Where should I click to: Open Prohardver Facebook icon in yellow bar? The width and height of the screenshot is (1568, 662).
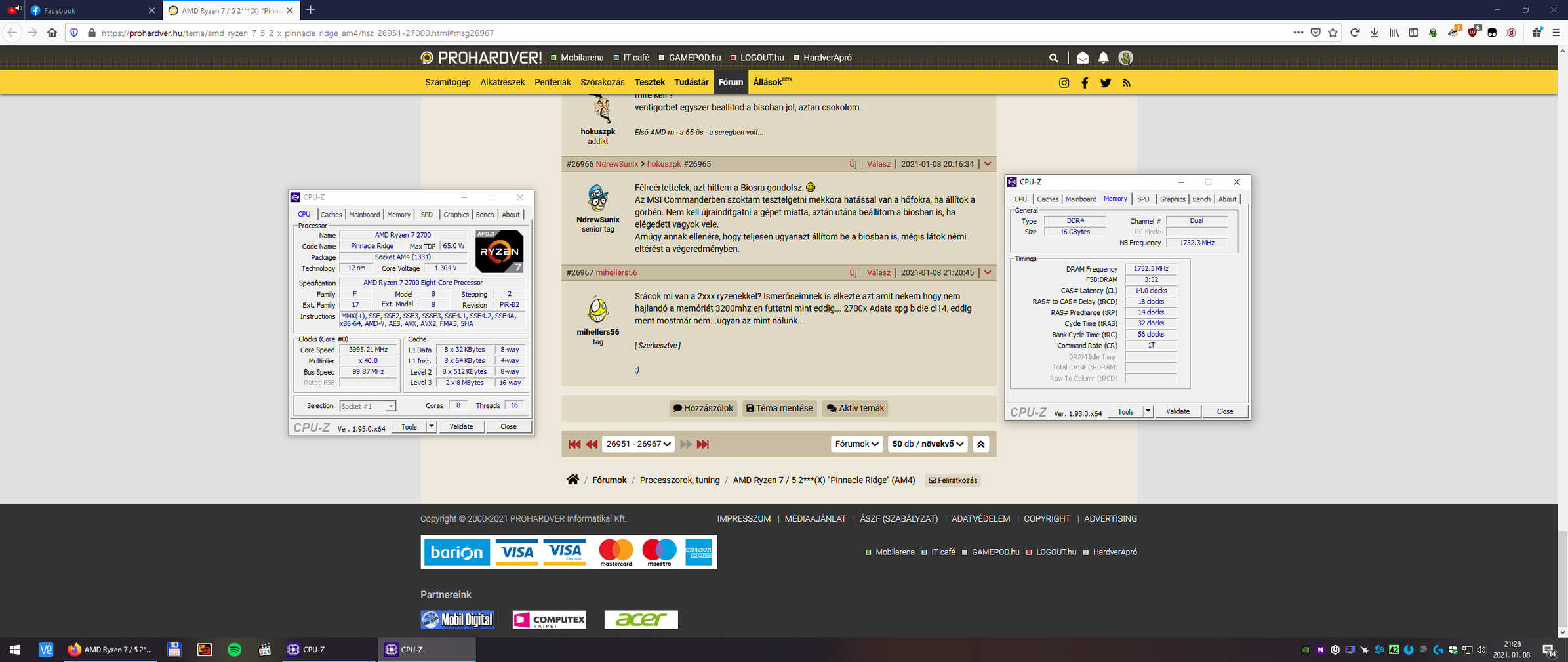1085,83
